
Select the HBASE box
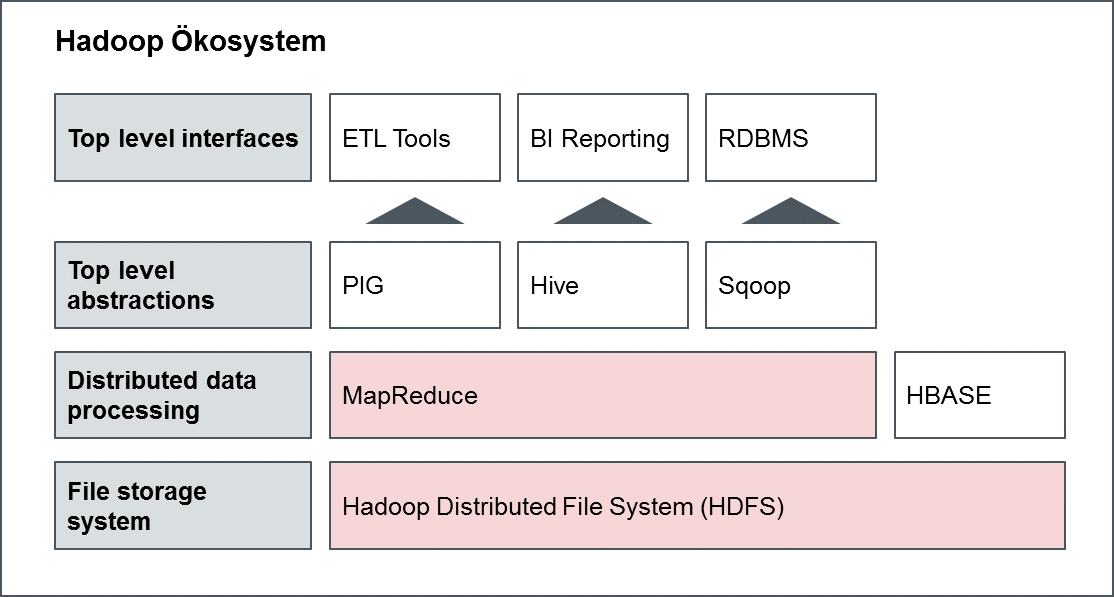pos(980,395)
